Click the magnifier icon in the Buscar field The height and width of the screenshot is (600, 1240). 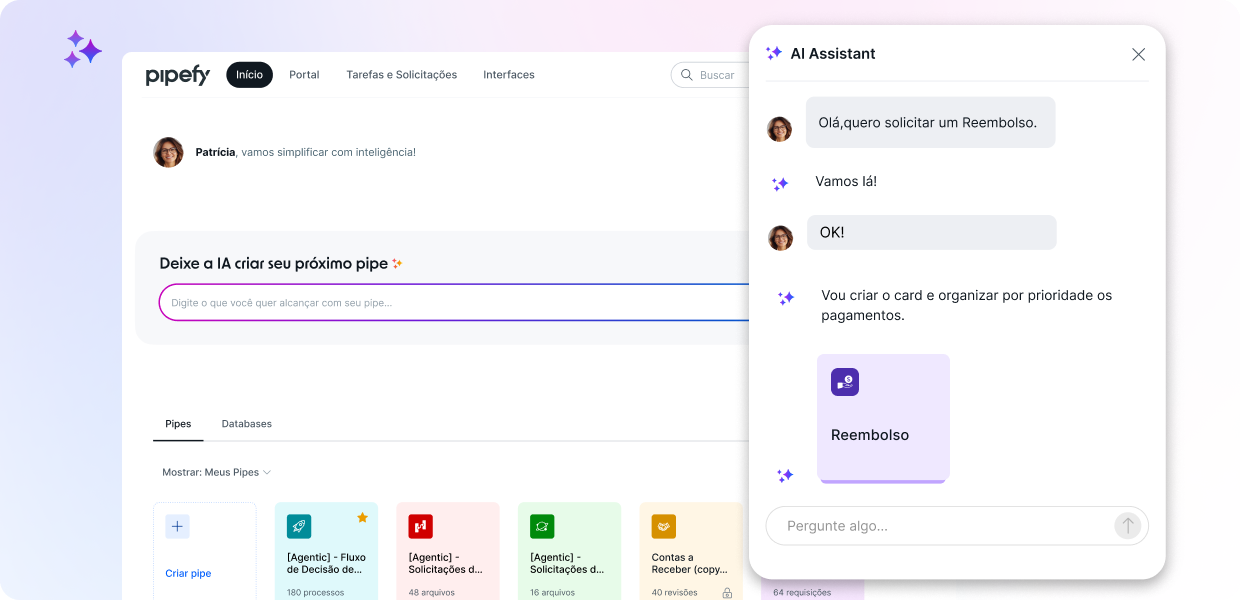click(687, 75)
